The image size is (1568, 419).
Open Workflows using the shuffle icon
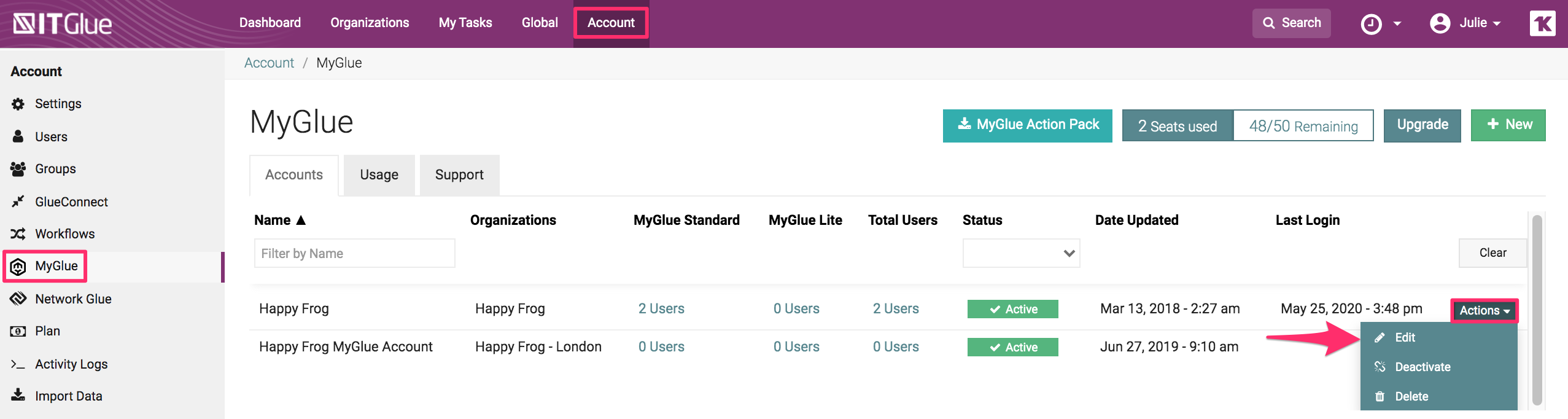tap(18, 234)
